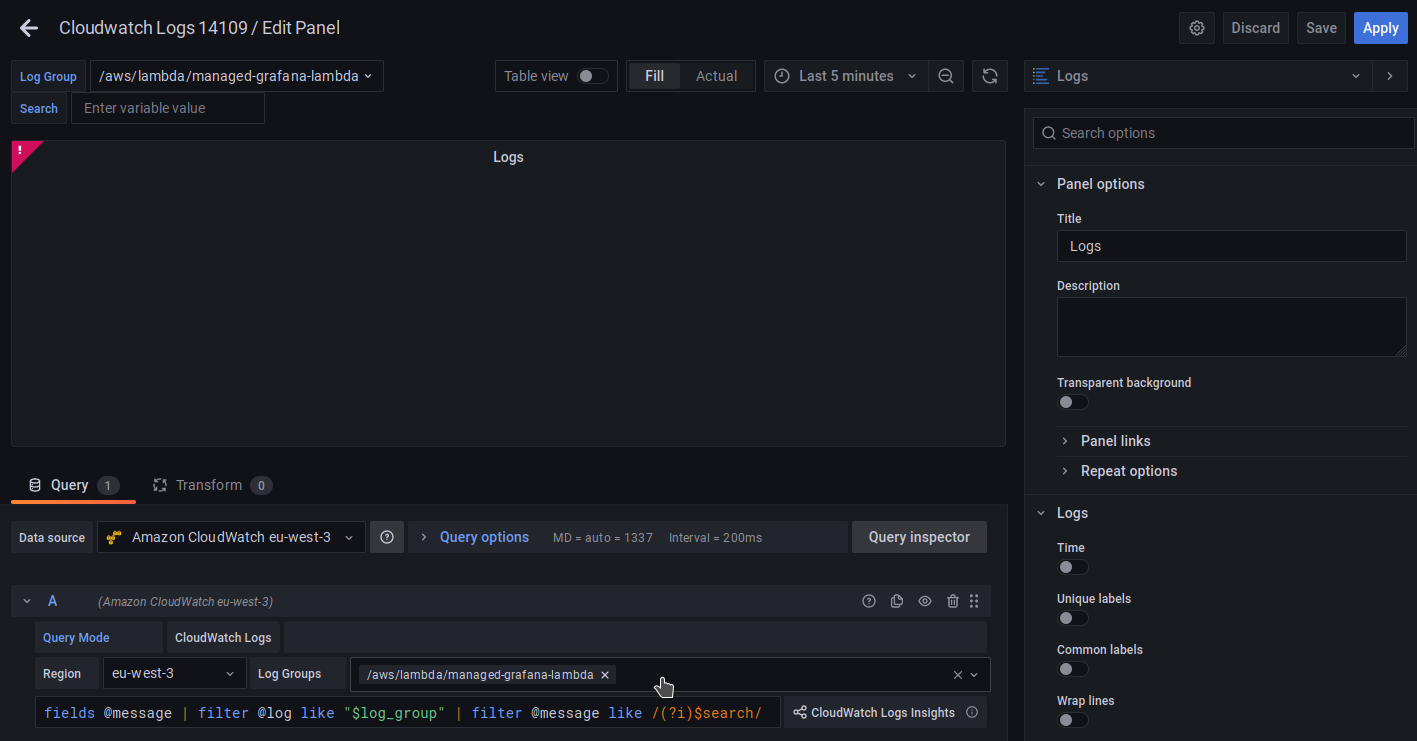Image resolution: width=1417 pixels, height=741 pixels.
Task: Switch to the Query tab
Action: (x=73, y=485)
